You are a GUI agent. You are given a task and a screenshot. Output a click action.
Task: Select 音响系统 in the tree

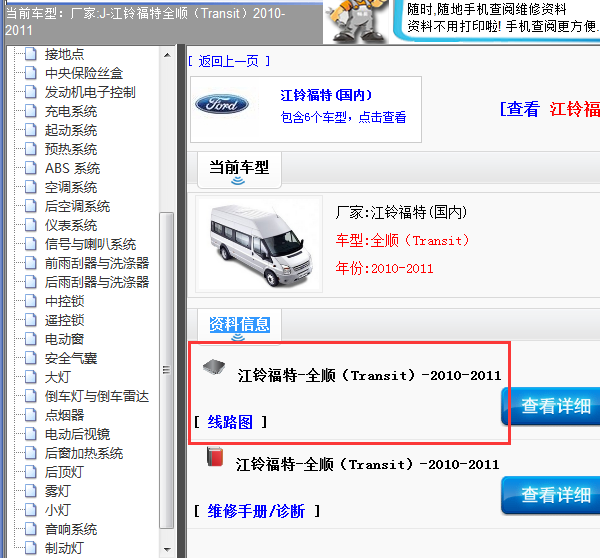[71, 529]
